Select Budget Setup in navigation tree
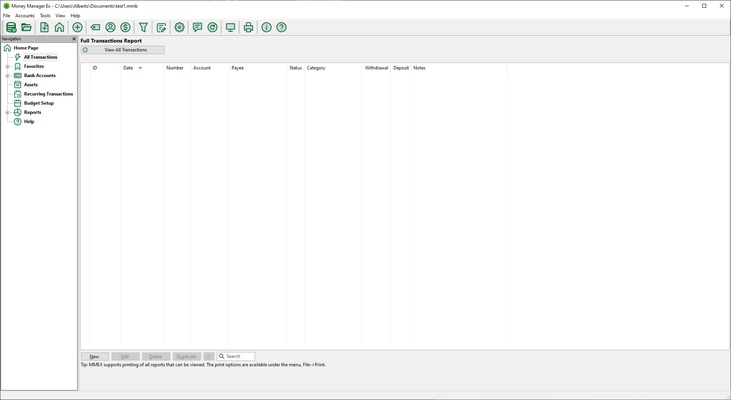 [x=39, y=103]
